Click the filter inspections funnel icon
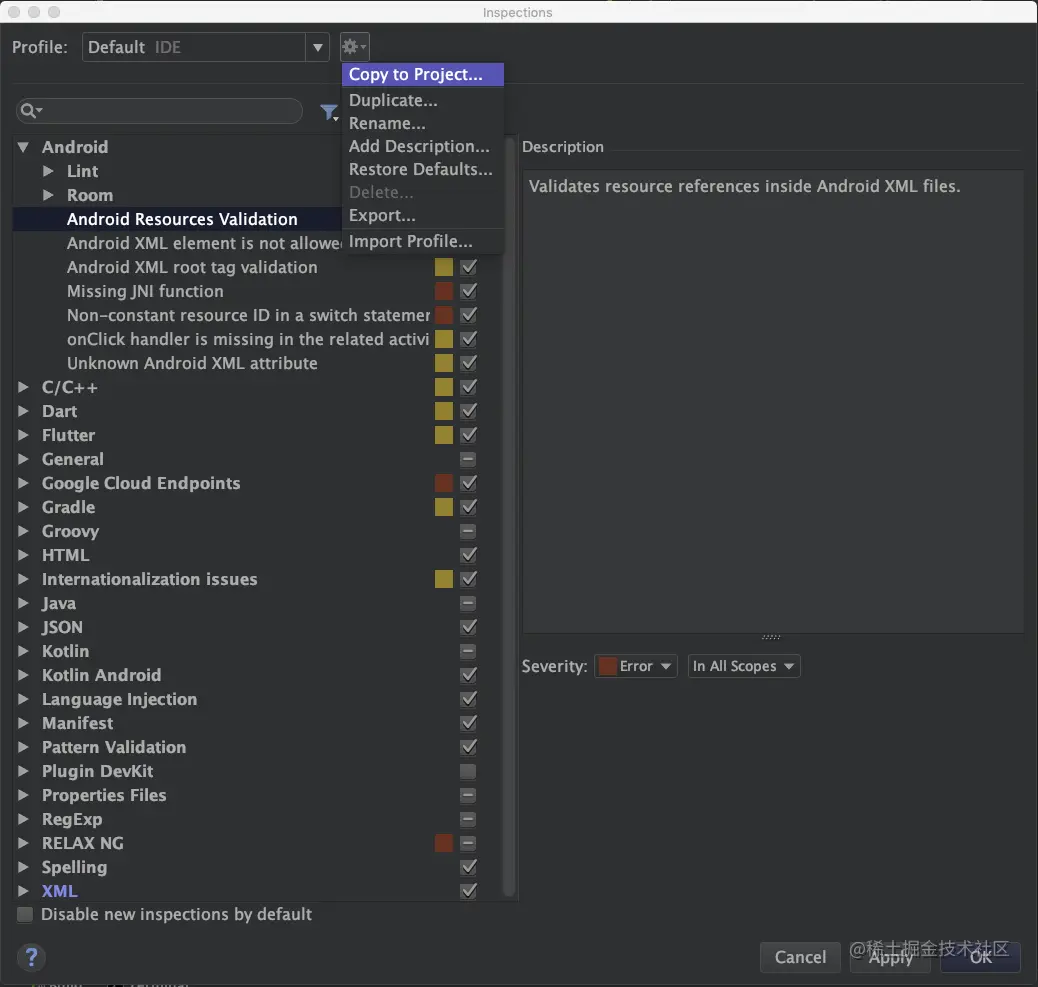 (329, 112)
